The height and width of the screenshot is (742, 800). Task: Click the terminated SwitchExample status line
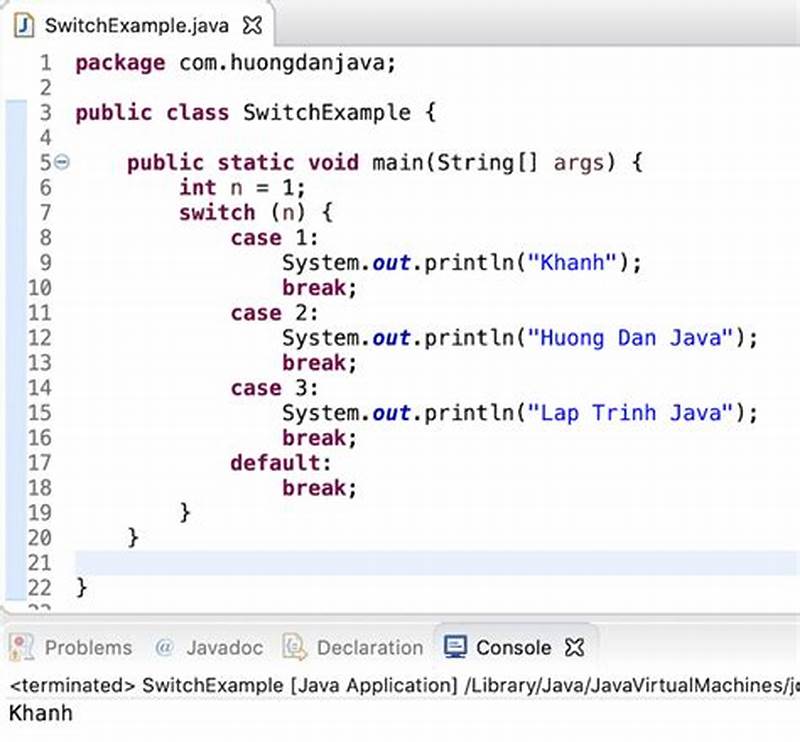click(x=150, y=686)
